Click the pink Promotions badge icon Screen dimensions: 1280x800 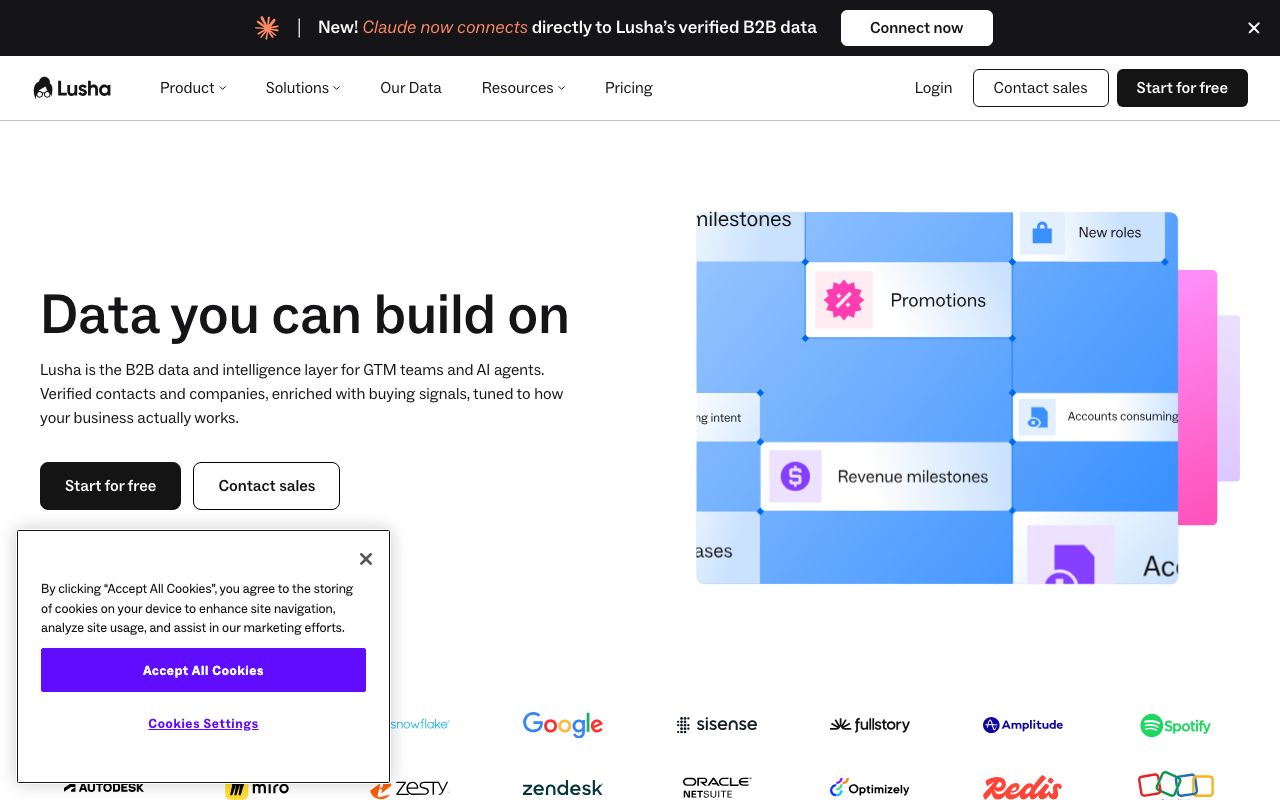click(x=843, y=300)
